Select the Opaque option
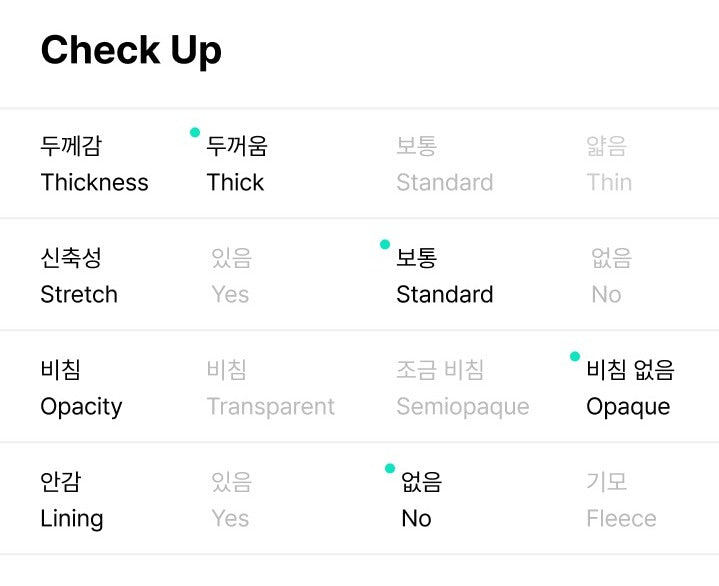 [629, 389]
